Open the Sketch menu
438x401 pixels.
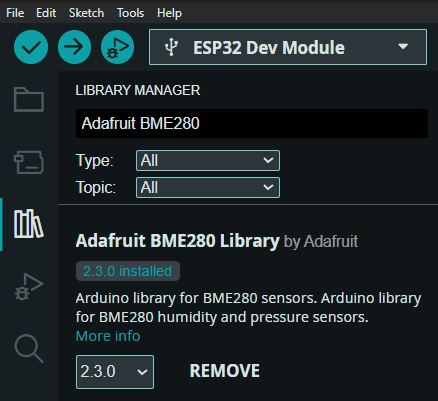click(x=86, y=13)
